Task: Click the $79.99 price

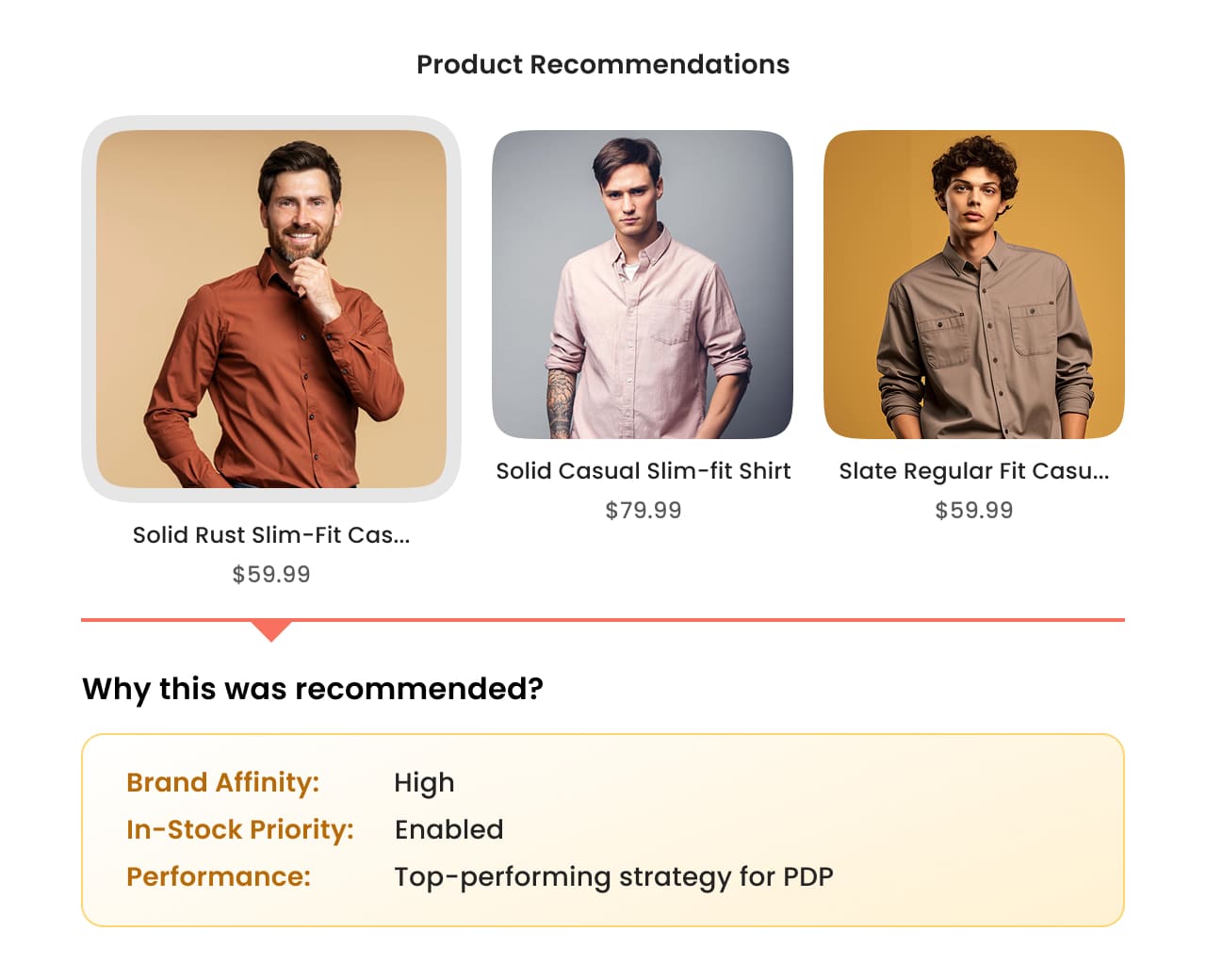Action: 644,511
